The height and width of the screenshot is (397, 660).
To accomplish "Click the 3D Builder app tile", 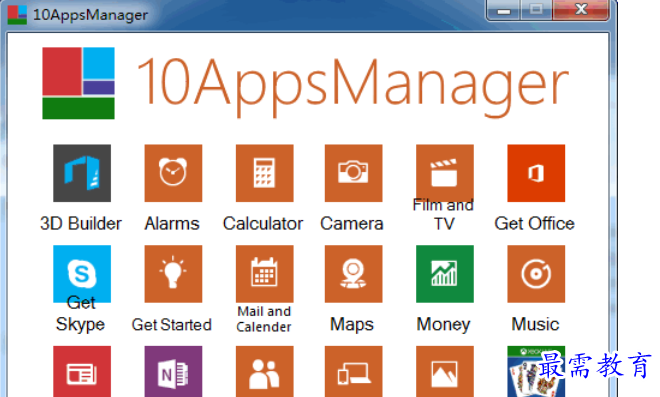I will click(82, 173).
